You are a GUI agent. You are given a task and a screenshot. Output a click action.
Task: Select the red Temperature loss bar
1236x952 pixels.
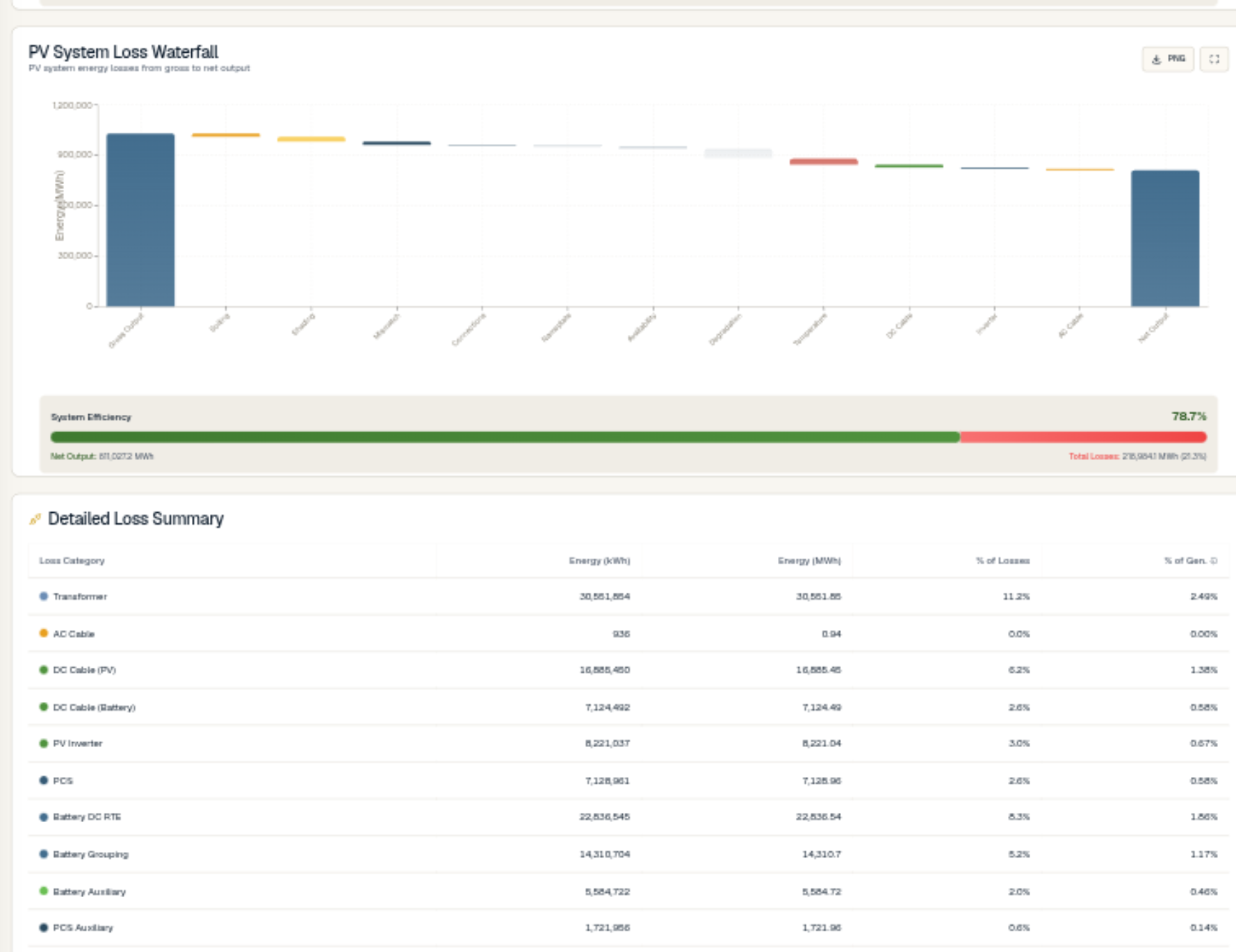tap(824, 162)
